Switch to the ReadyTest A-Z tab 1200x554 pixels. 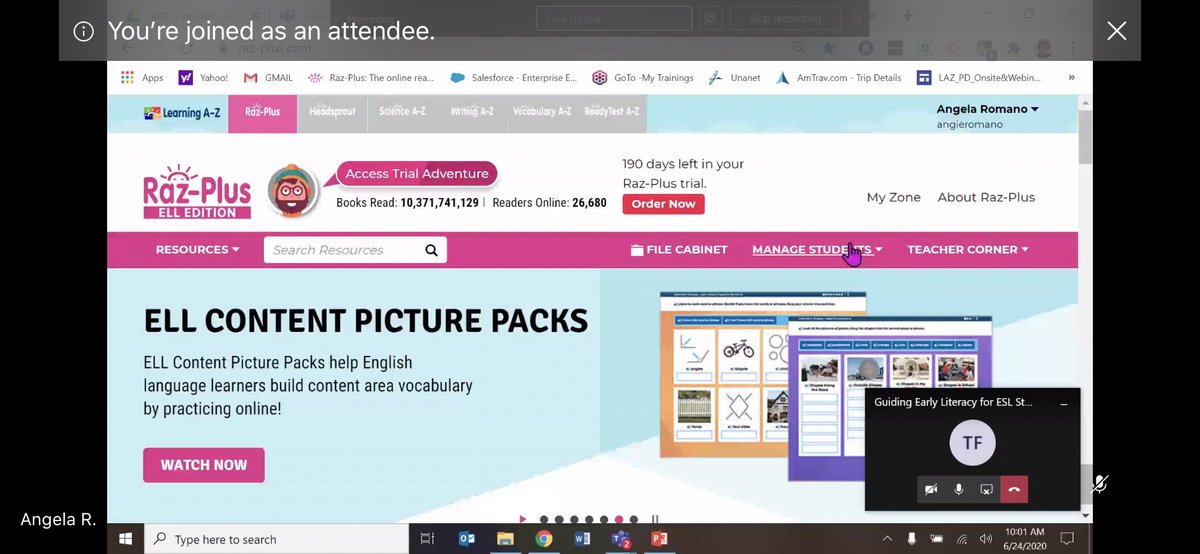(611, 112)
